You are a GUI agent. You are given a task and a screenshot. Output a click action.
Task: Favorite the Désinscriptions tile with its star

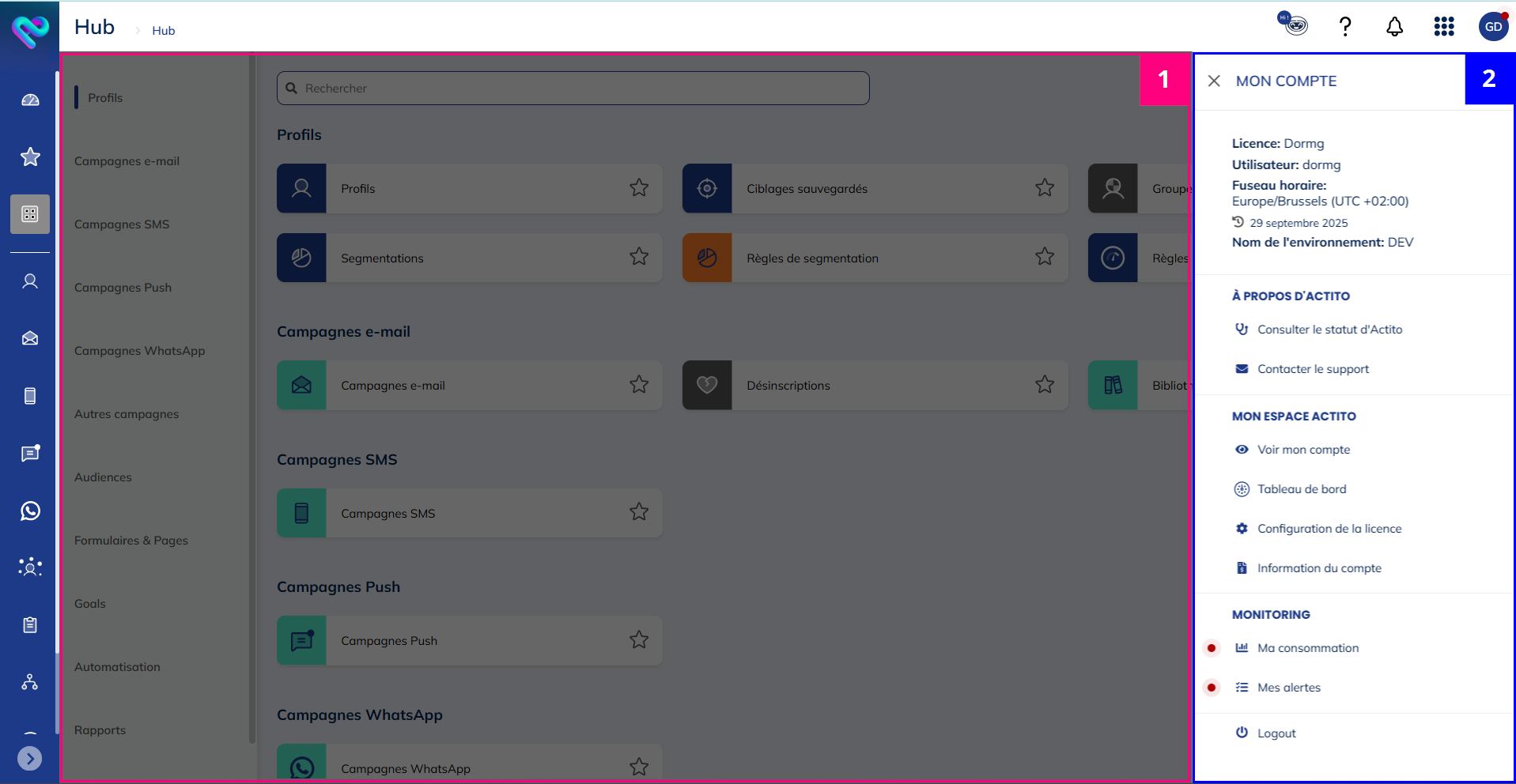coord(1045,385)
